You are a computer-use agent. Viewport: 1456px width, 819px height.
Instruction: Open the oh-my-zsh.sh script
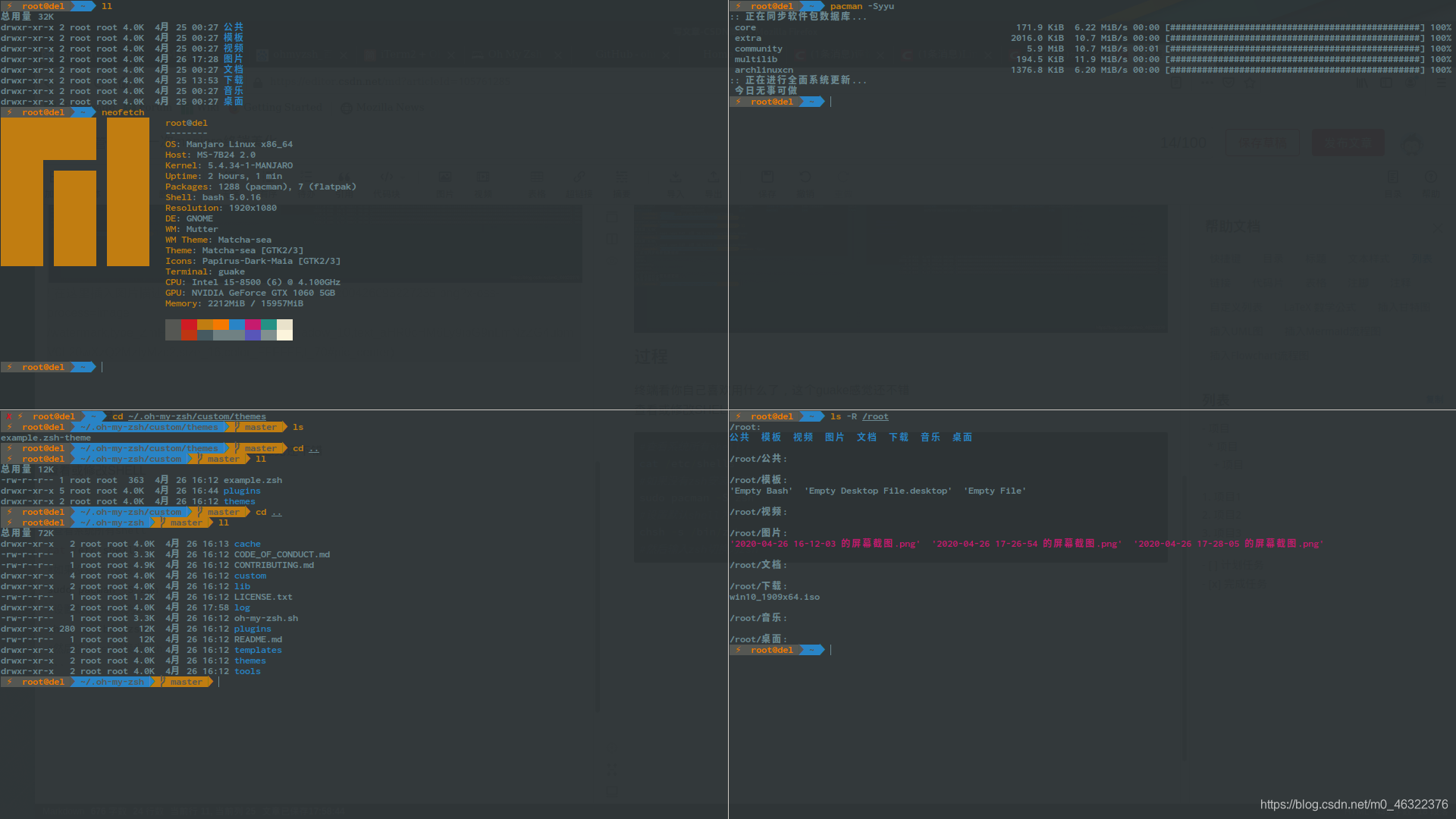pos(264,618)
